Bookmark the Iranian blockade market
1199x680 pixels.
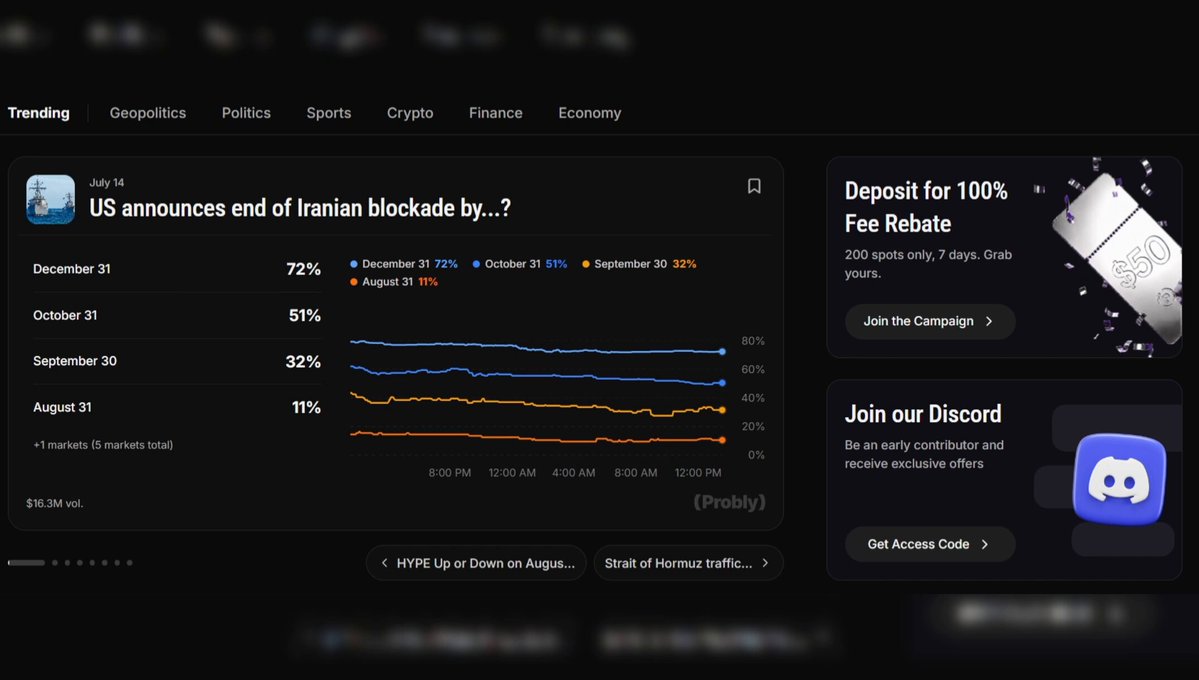tap(754, 186)
